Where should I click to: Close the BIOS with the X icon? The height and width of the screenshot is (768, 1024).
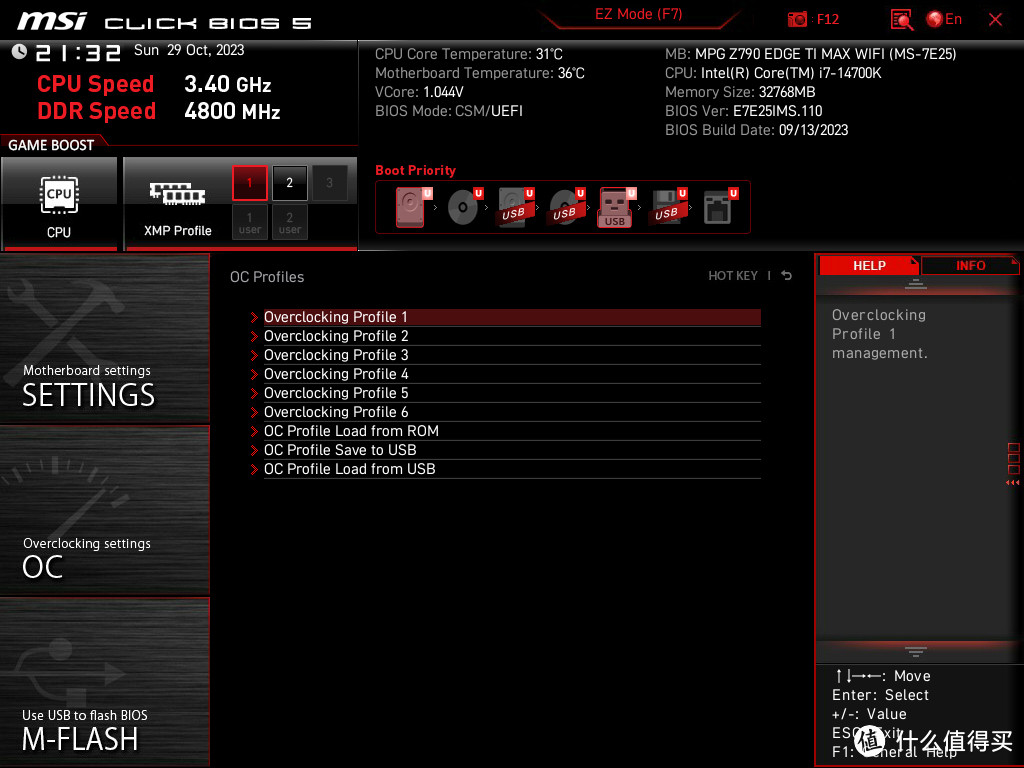pyautogui.click(x=995, y=20)
